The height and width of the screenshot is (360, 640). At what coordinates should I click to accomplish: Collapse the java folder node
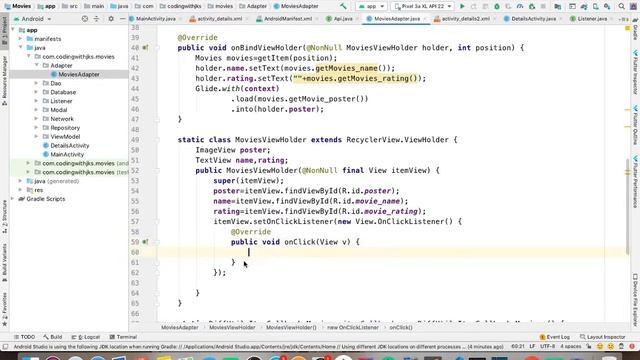(x=20, y=48)
